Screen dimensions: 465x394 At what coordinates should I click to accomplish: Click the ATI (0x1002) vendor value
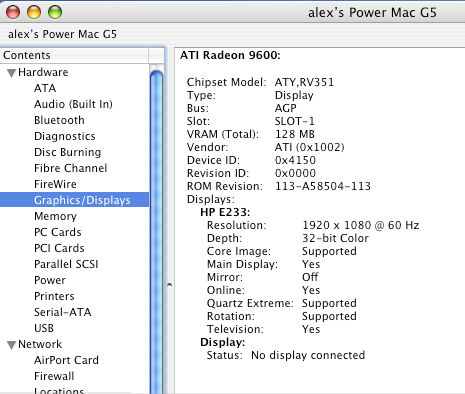point(310,147)
